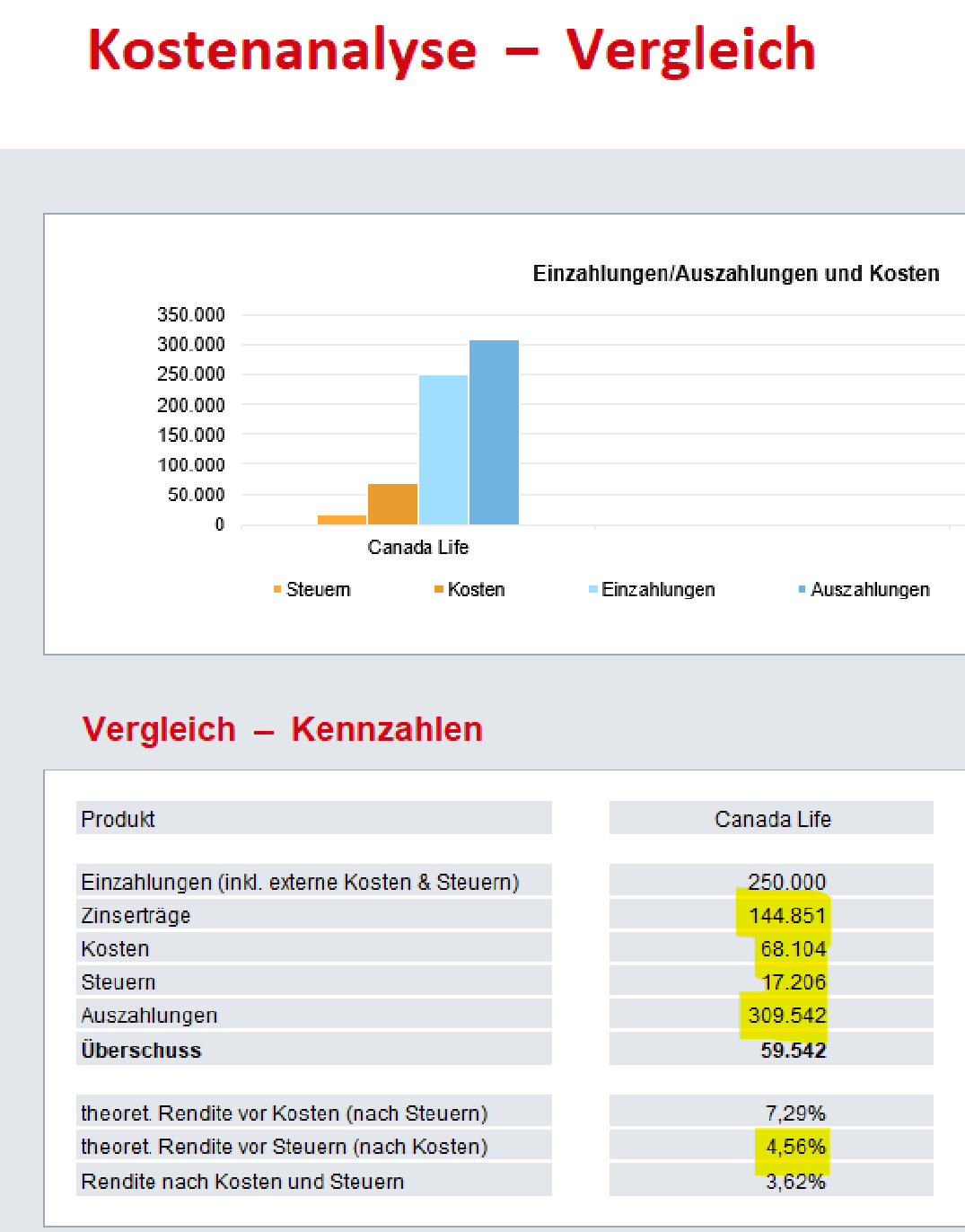
Task: Click the 350.000 y-axis label
Action: point(191,314)
